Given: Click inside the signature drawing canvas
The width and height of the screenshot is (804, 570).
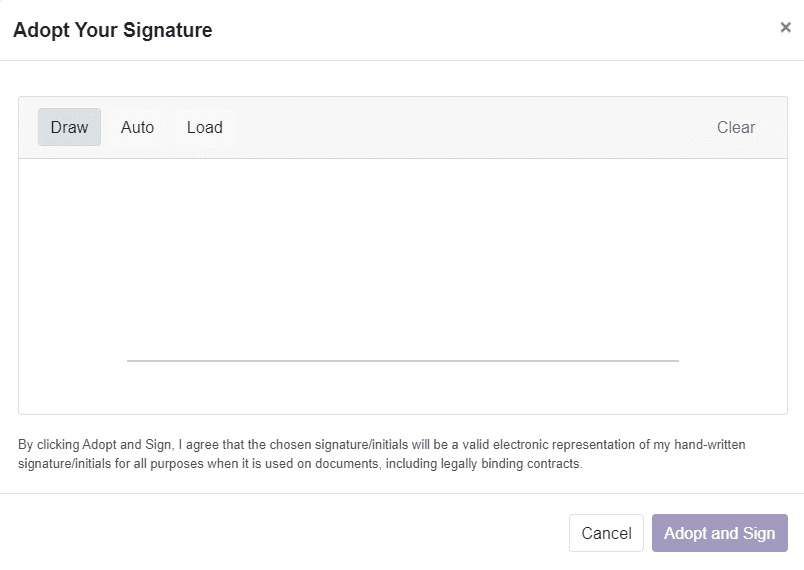Looking at the screenshot, I should (x=402, y=260).
